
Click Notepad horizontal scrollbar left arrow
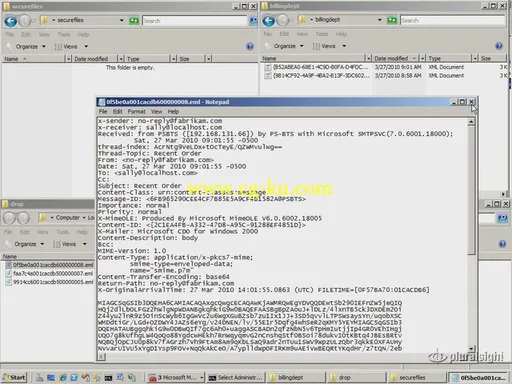tap(102, 357)
